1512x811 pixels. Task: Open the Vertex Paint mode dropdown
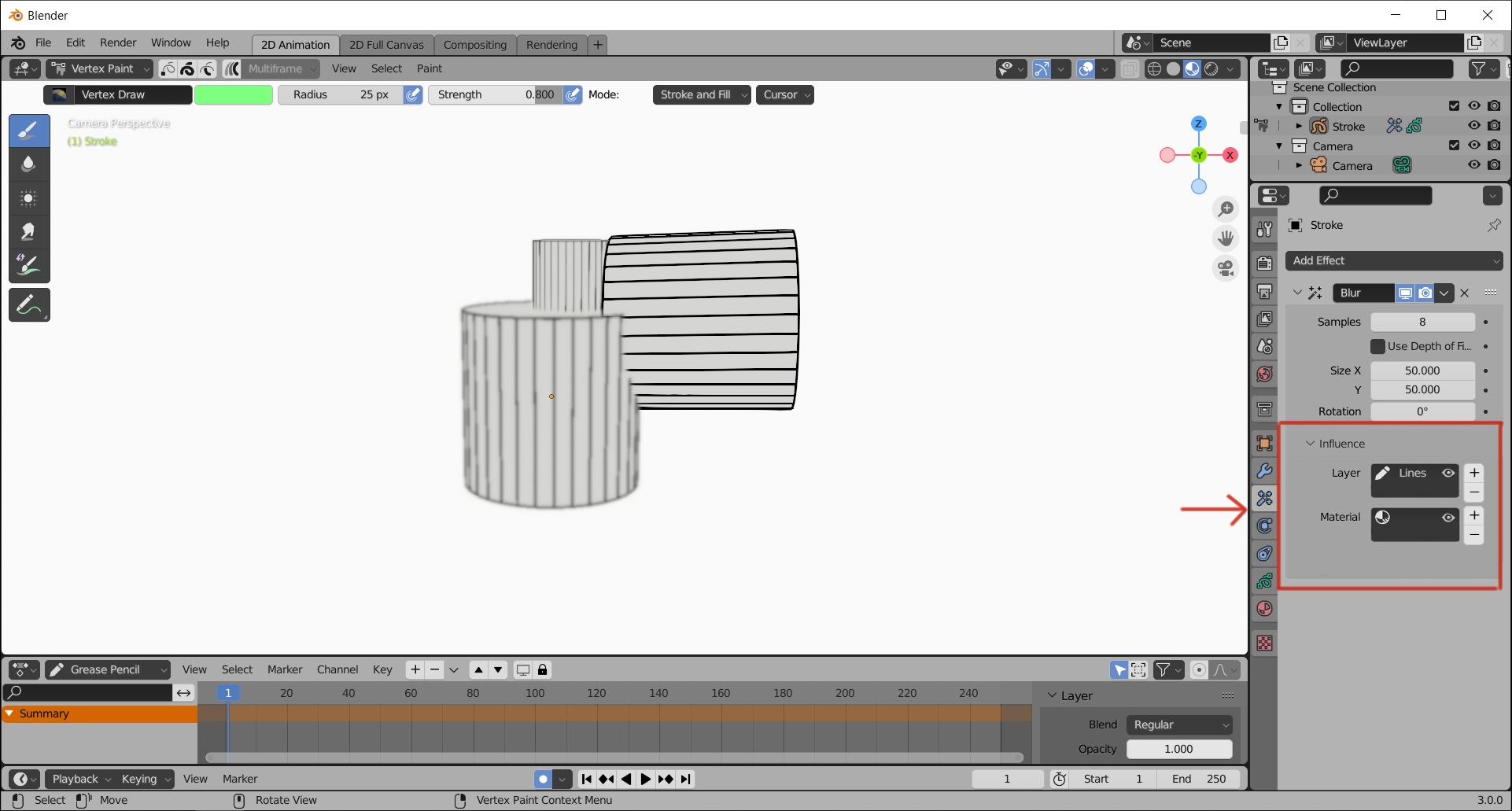99,68
